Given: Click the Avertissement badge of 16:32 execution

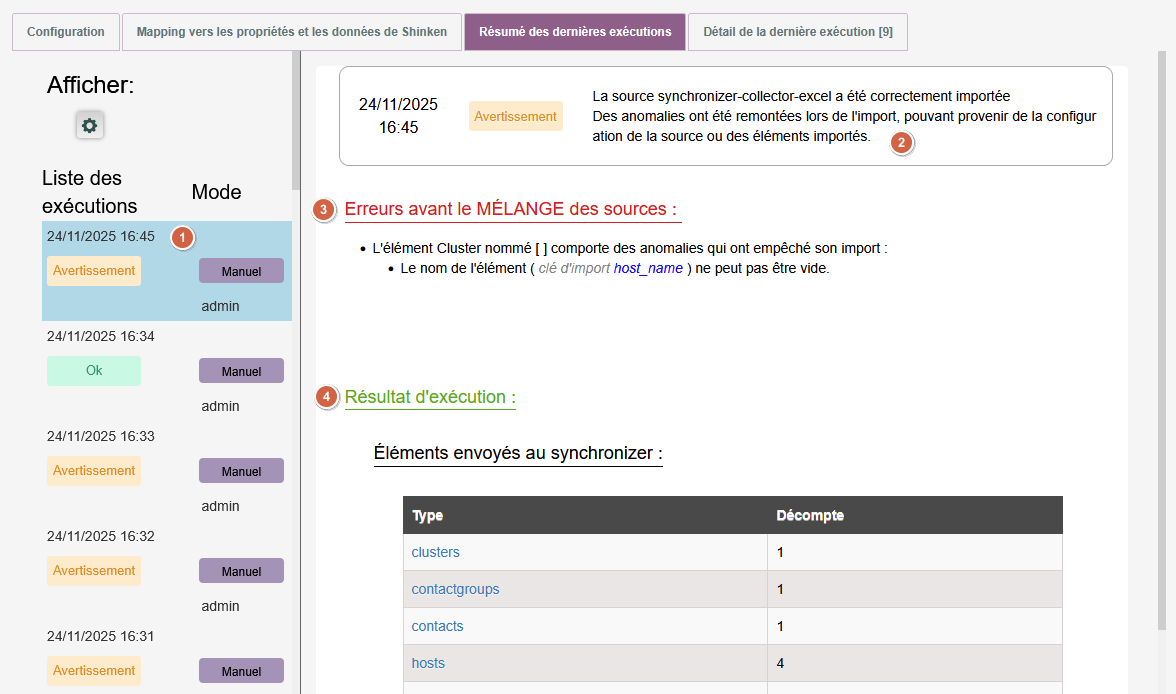Looking at the screenshot, I should pyautogui.click(x=94, y=570).
